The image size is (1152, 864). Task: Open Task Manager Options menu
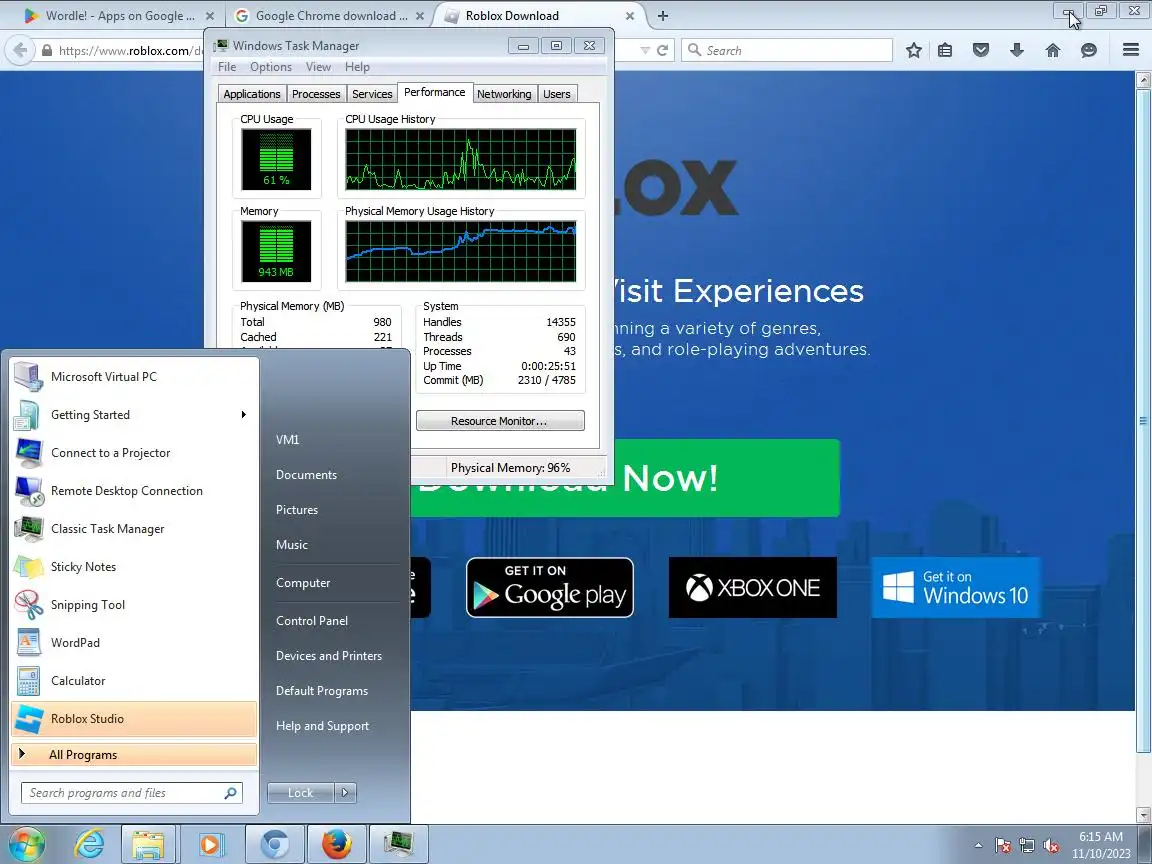[x=270, y=67]
